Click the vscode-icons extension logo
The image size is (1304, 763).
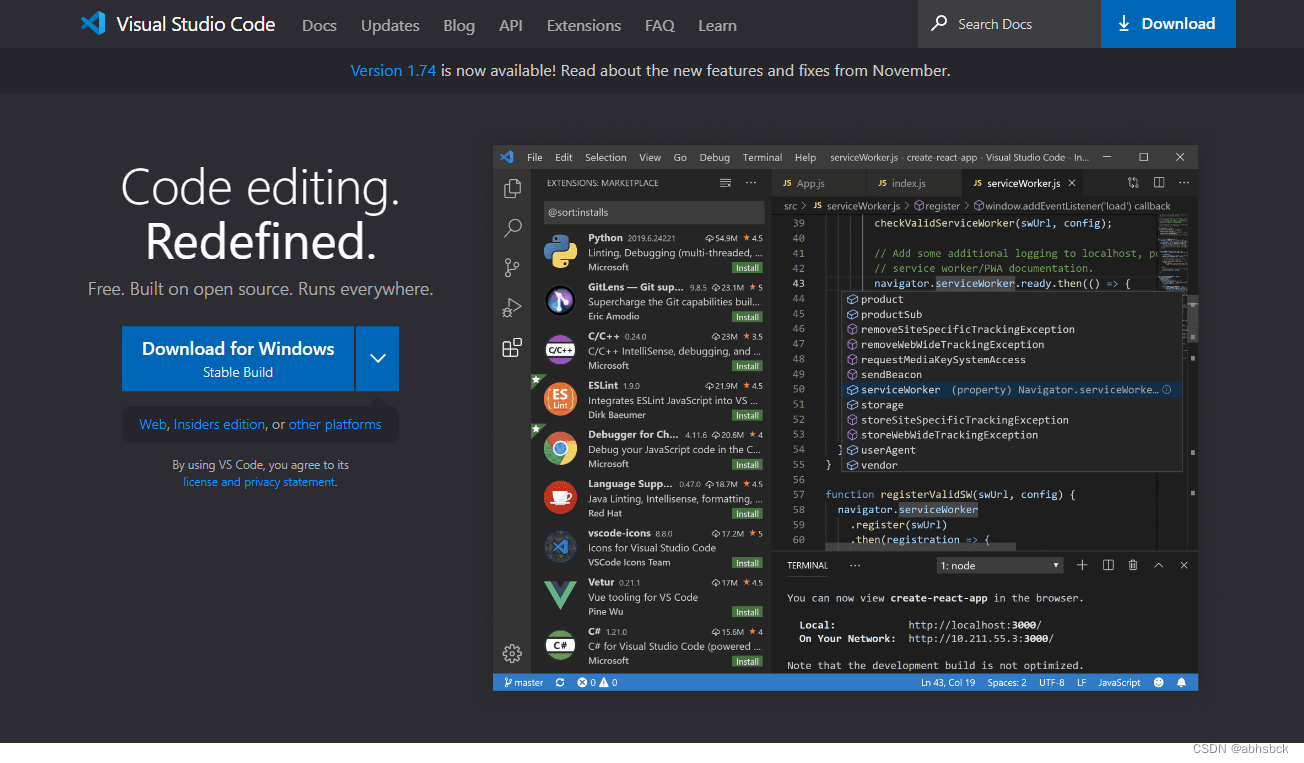click(x=560, y=547)
